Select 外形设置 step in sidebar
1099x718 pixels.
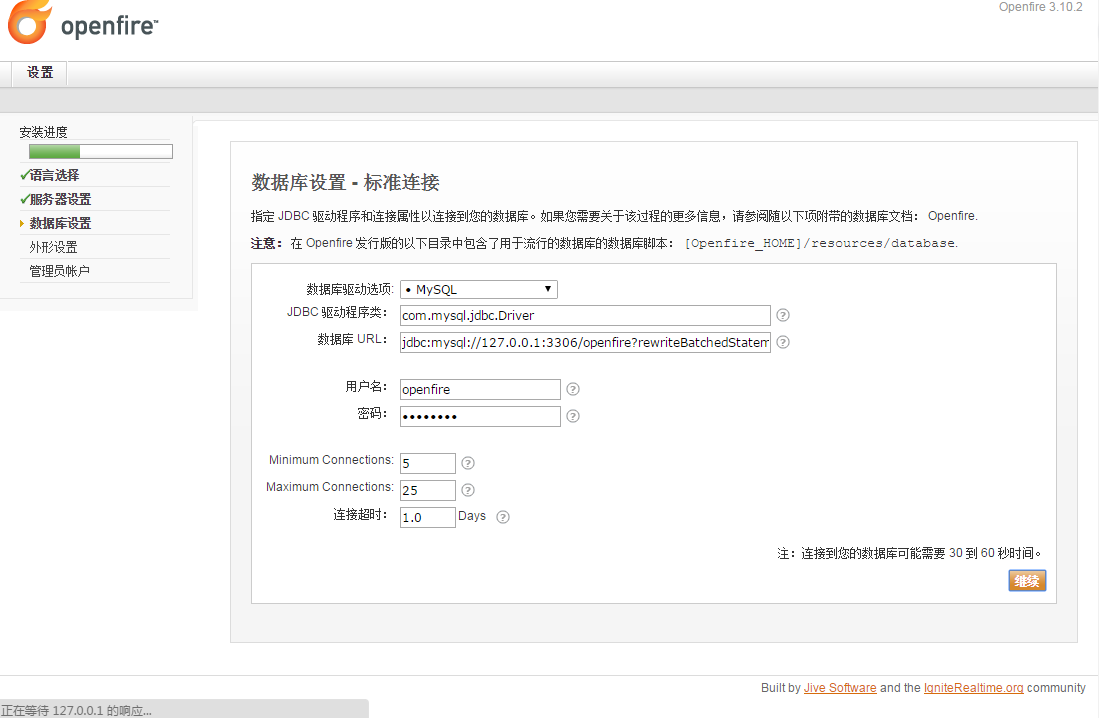pyautogui.click(x=53, y=248)
